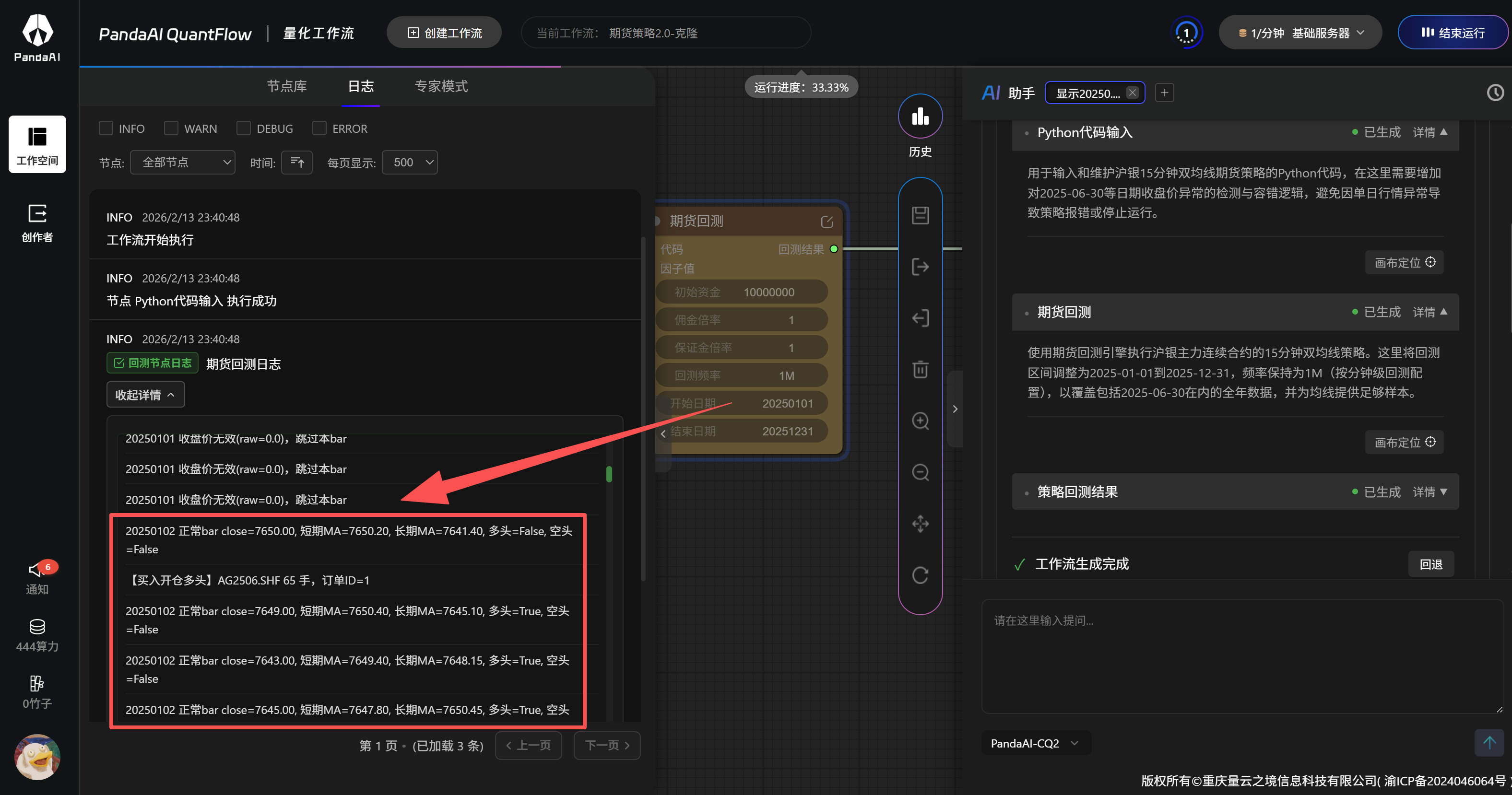Click the 运行进度 33.33% progress indicator

[x=801, y=87]
